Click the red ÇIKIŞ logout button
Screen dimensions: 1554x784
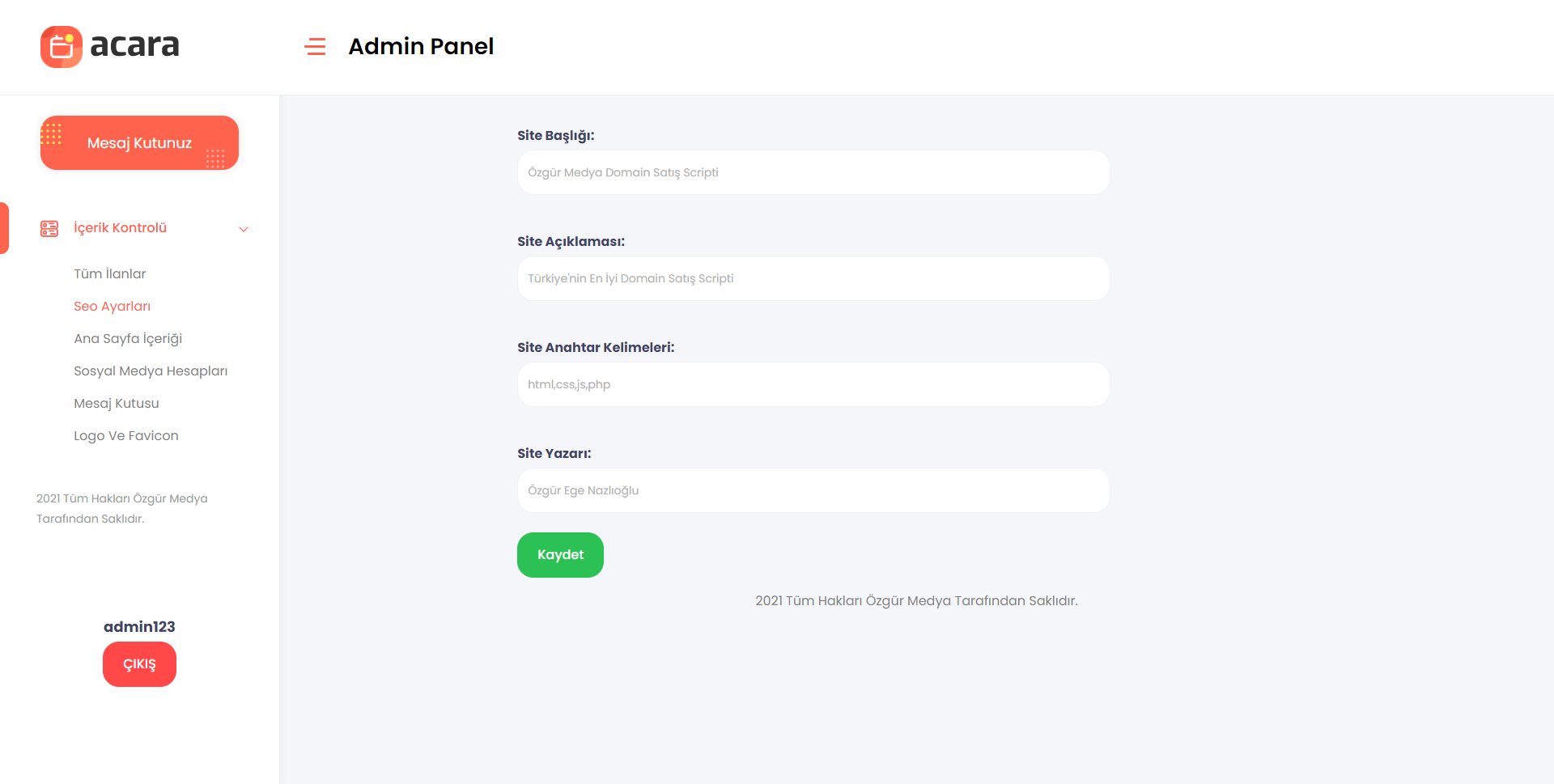pyautogui.click(x=139, y=664)
